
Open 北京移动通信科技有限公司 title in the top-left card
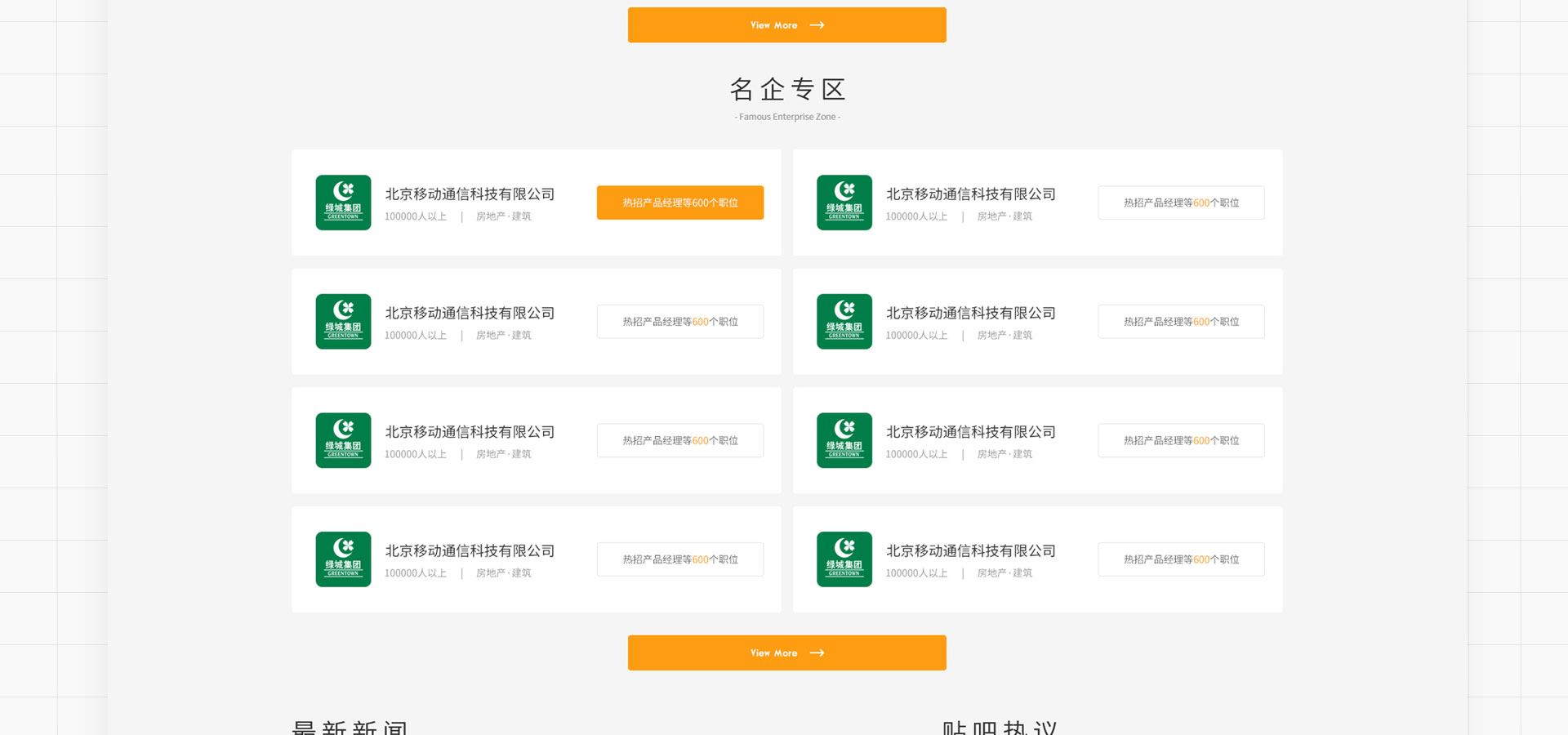[x=470, y=194]
